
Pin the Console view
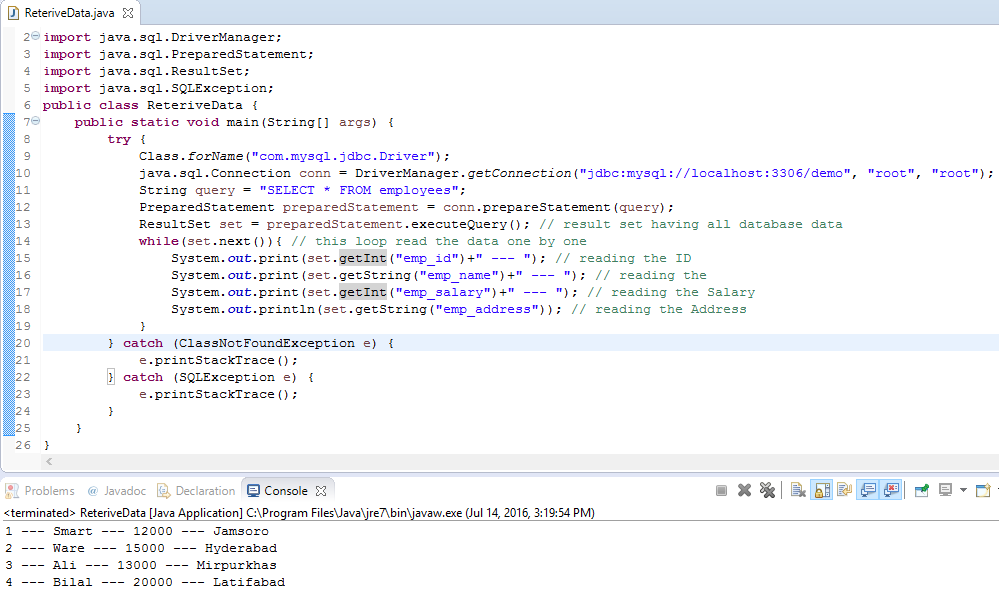pos(920,491)
